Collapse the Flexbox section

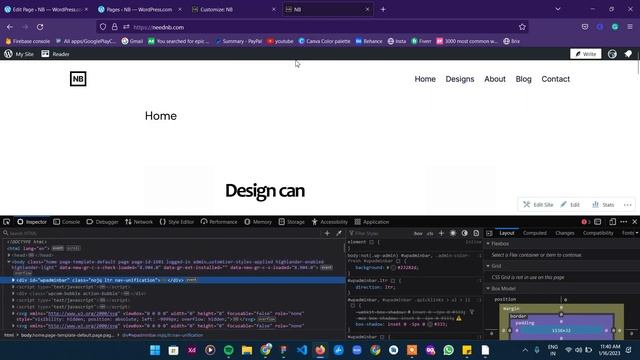488,244
